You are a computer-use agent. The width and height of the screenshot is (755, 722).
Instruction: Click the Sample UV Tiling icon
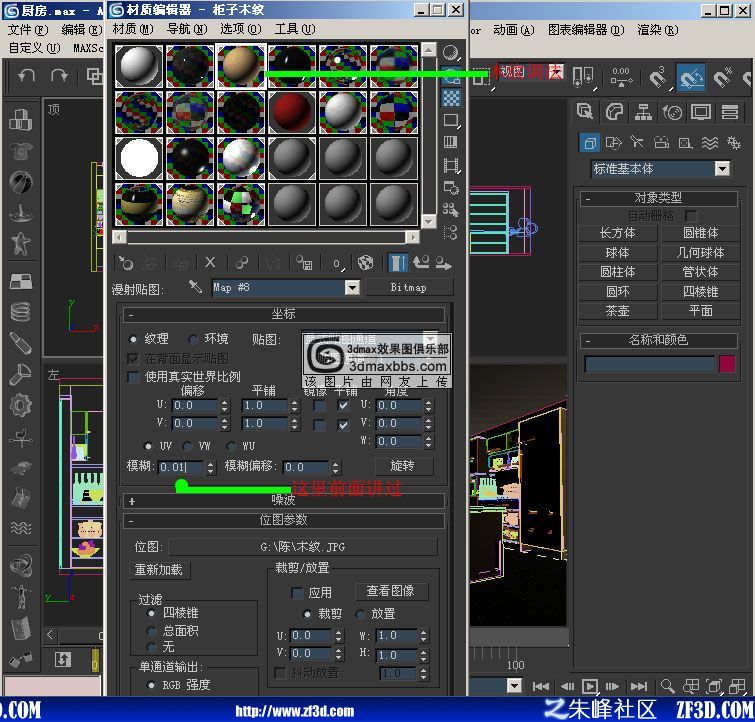click(x=451, y=121)
